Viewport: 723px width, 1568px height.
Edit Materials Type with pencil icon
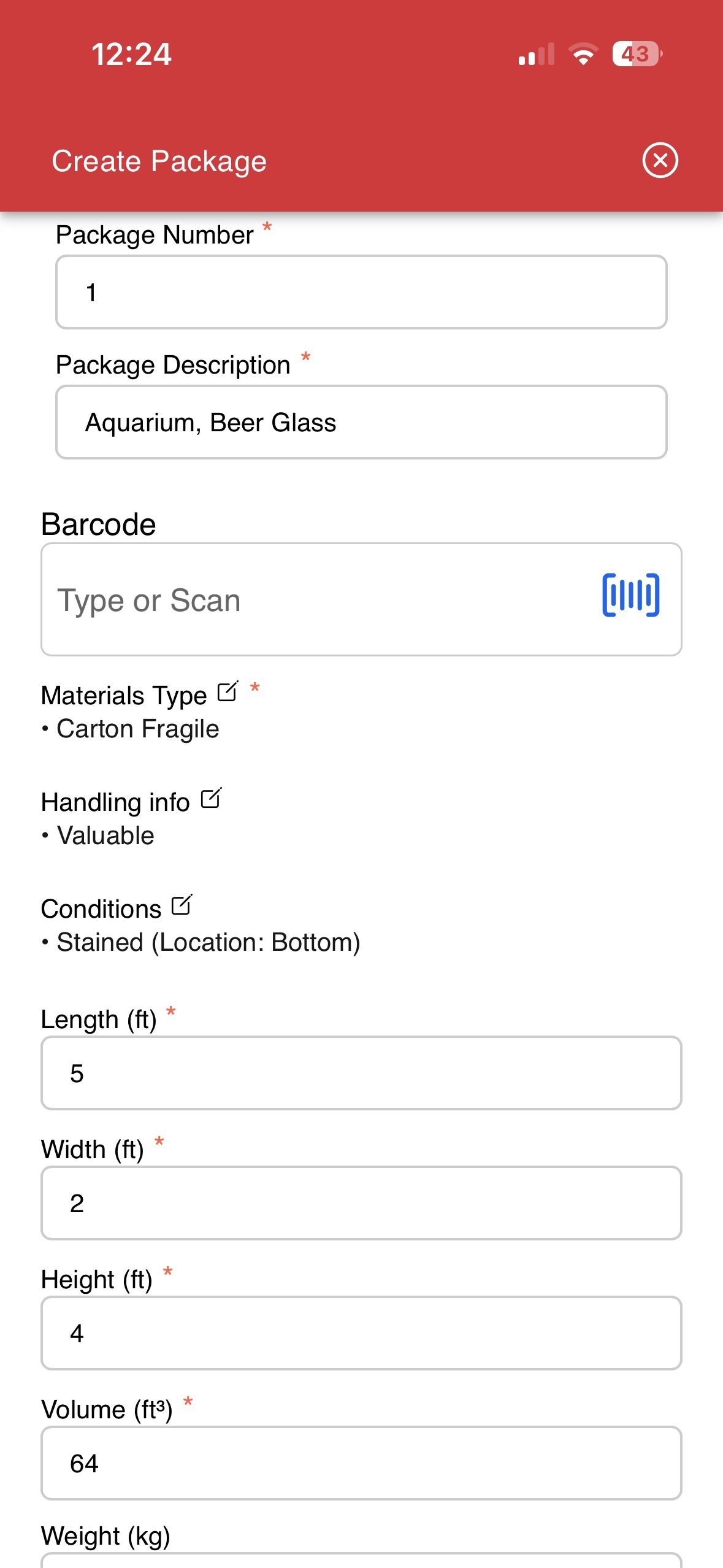pos(228,692)
